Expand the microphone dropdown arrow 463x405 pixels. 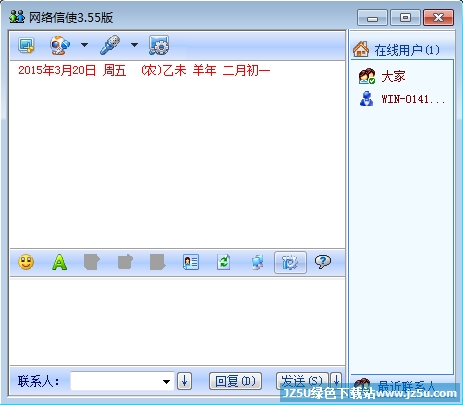point(134,45)
